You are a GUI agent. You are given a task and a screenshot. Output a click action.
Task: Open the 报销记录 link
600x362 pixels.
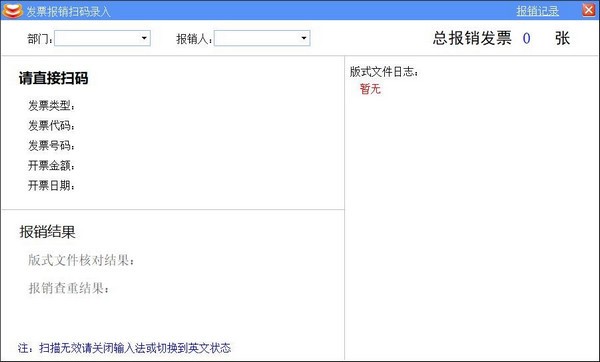tap(537, 11)
